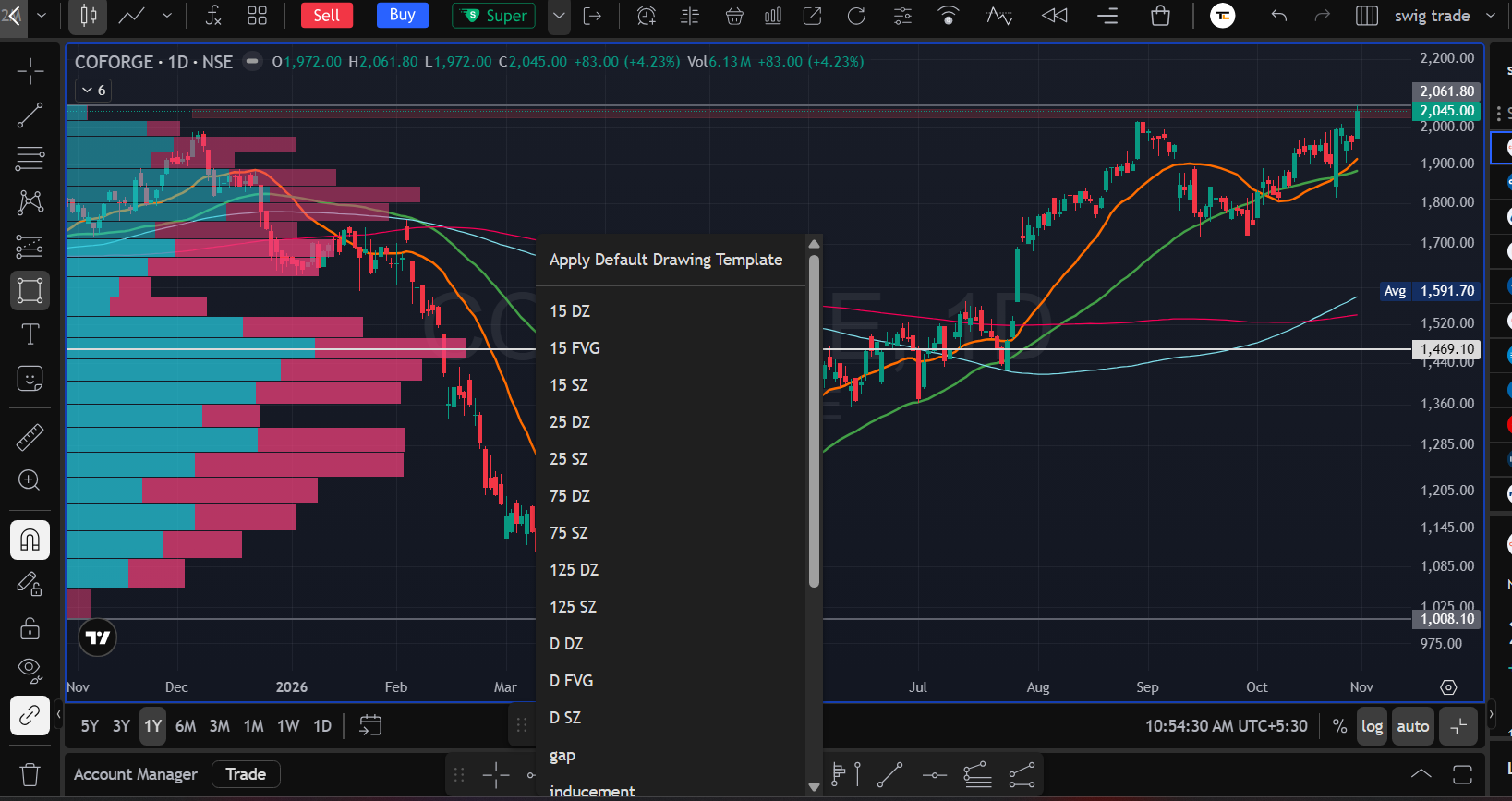Click the red Sell button
The height and width of the screenshot is (801, 1512).
coord(326,15)
